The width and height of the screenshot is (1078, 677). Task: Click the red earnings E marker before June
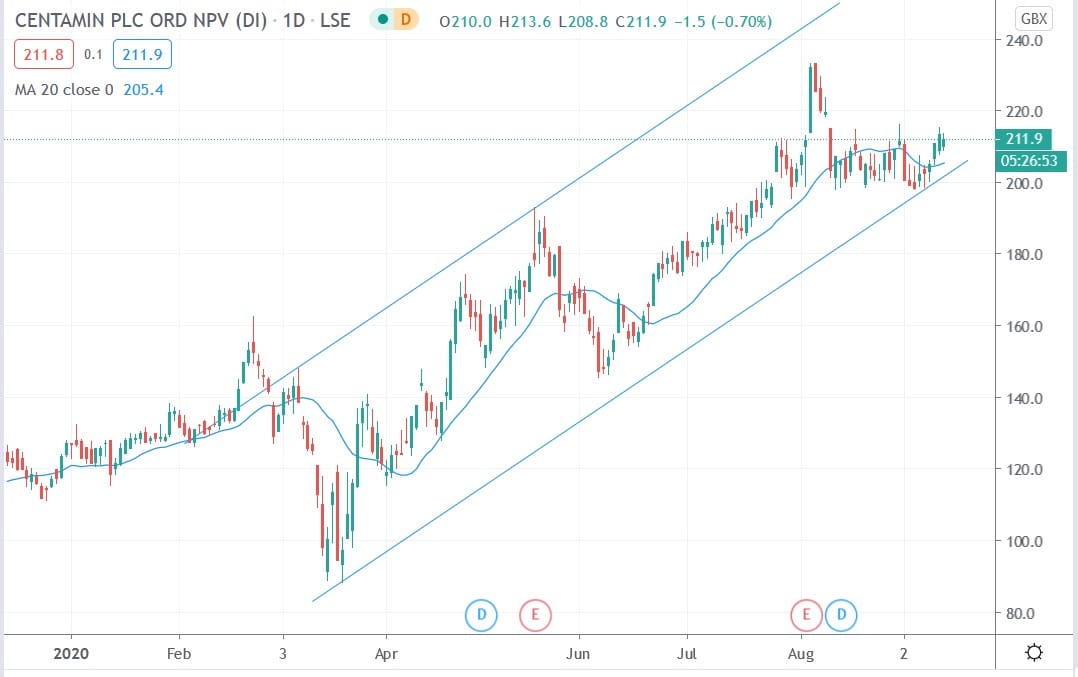tap(535, 614)
